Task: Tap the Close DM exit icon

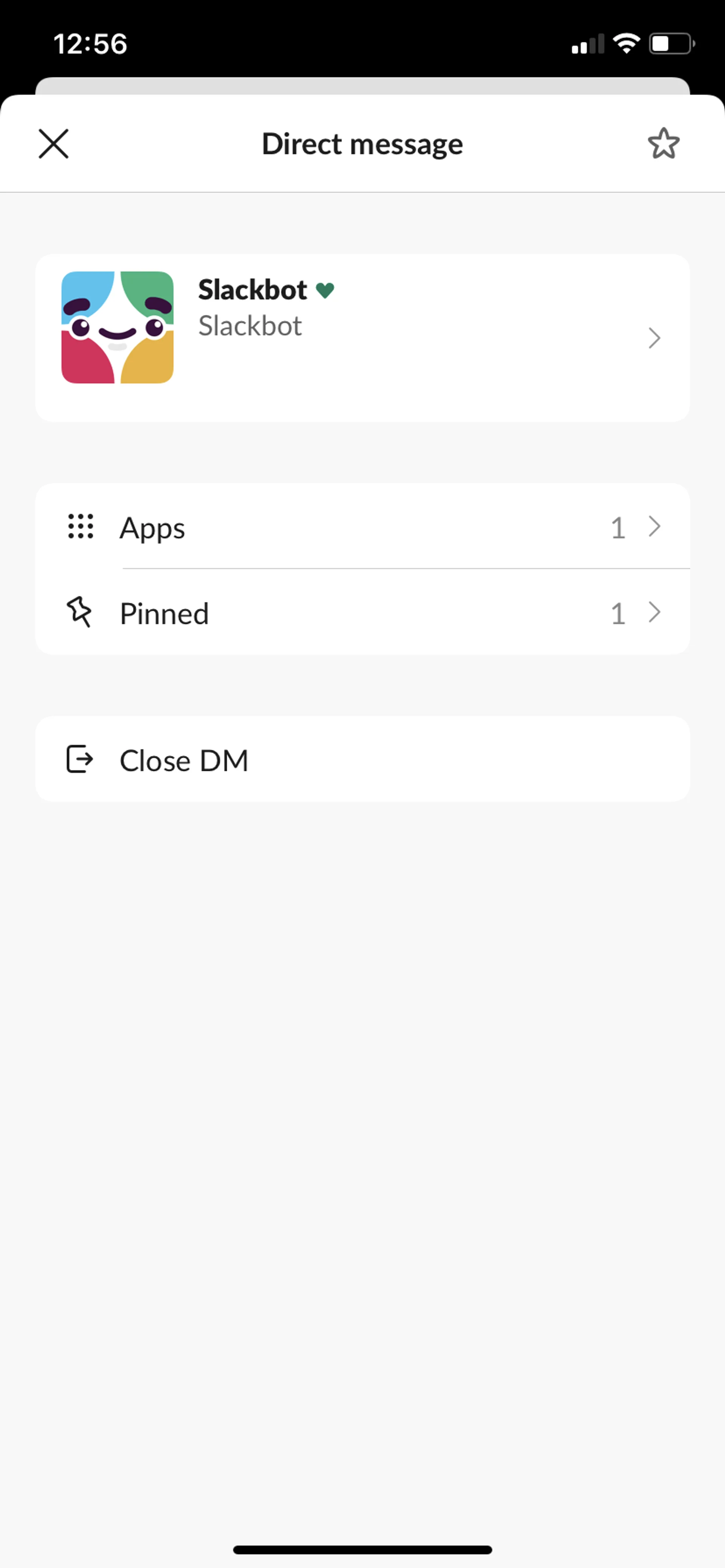Action: pos(79,759)
